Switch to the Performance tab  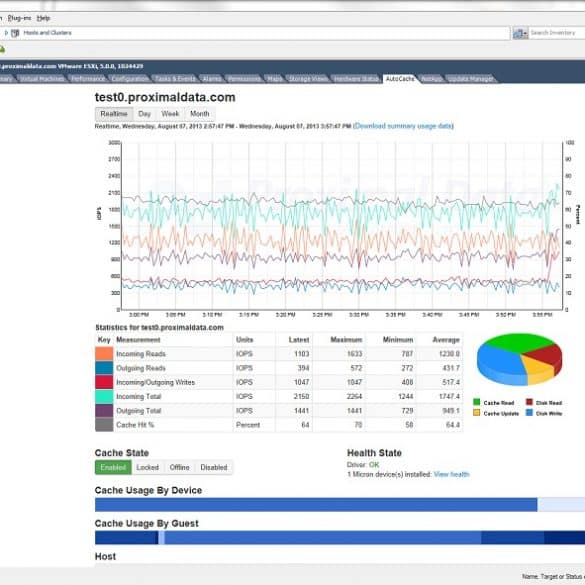pos(88,79)
